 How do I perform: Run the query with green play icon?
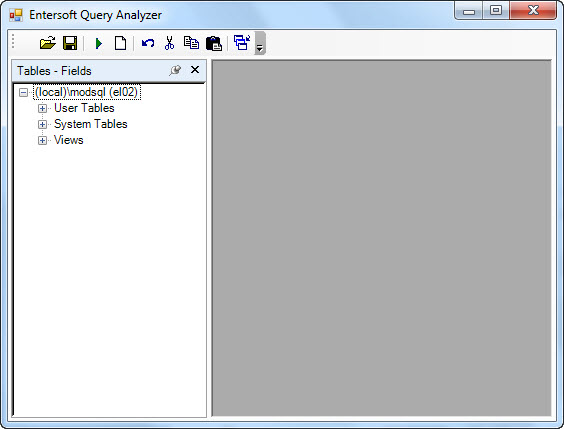pos(99,44)
